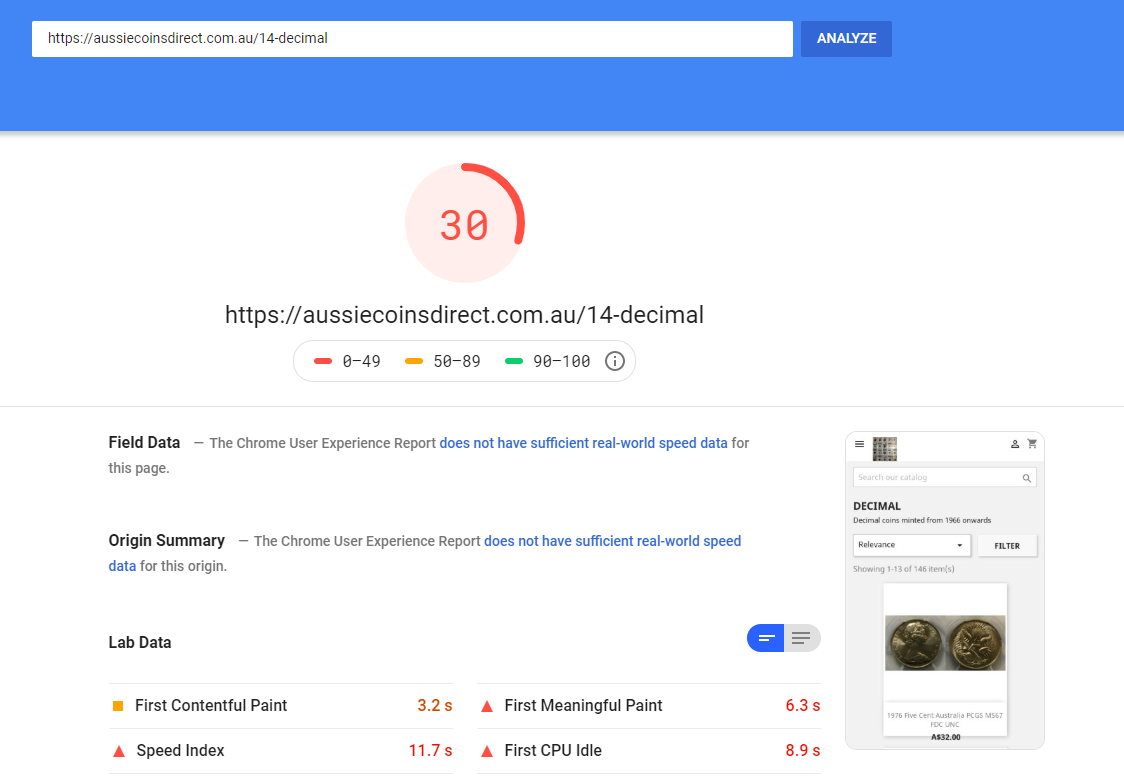Switch Lab Data to expanded view
Viewport: 1124px width, 784px height.
click(x=801, y=638)
